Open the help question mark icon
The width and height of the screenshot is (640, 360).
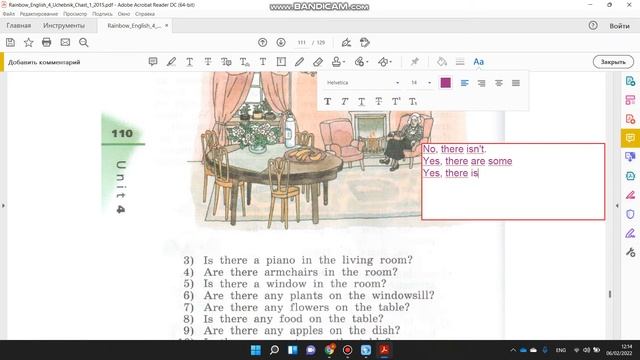(x=593, y=25)
